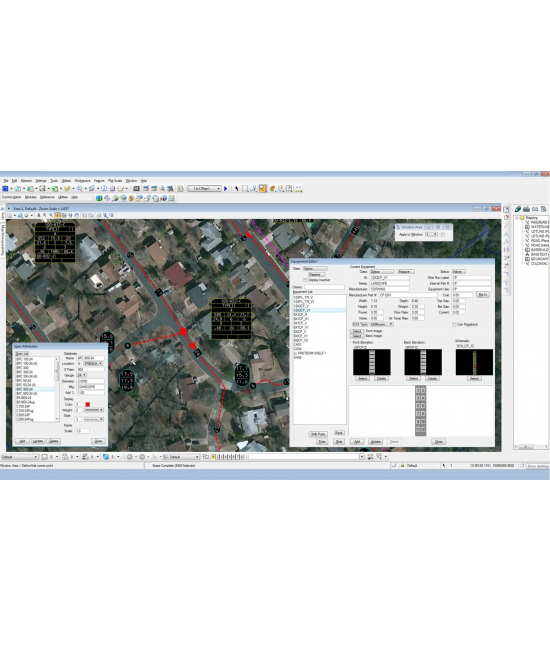Screen dimensions: 550x651
Task: Click the blue info circle toolbar icon
Action: coord(104,189)
